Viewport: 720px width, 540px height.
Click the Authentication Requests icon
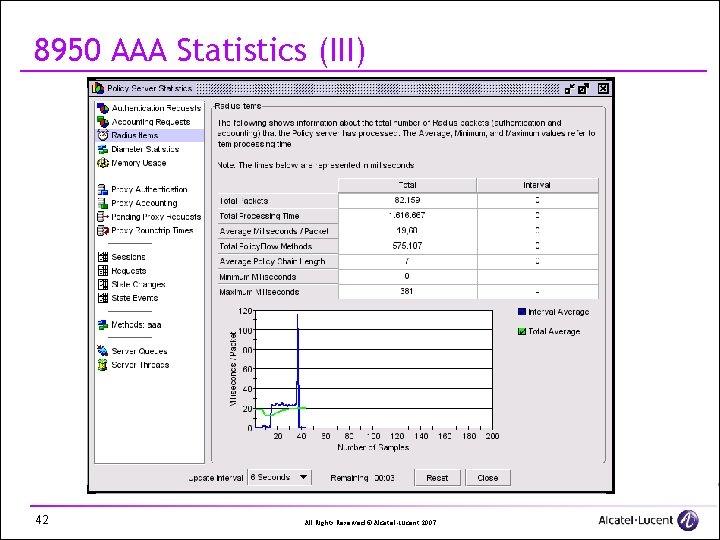[x=103, y=108]
